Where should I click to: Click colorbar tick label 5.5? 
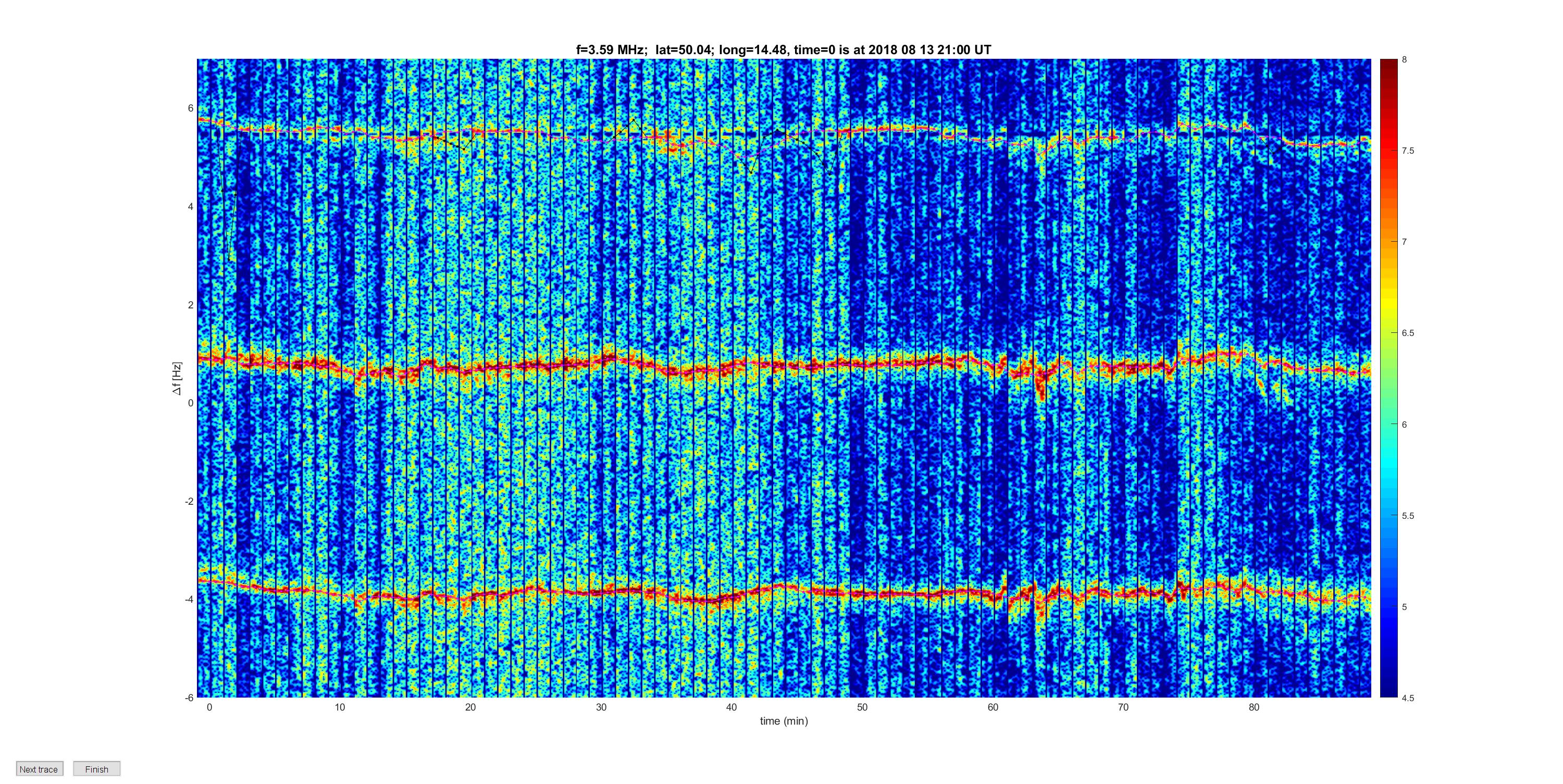click(1408, 516)
